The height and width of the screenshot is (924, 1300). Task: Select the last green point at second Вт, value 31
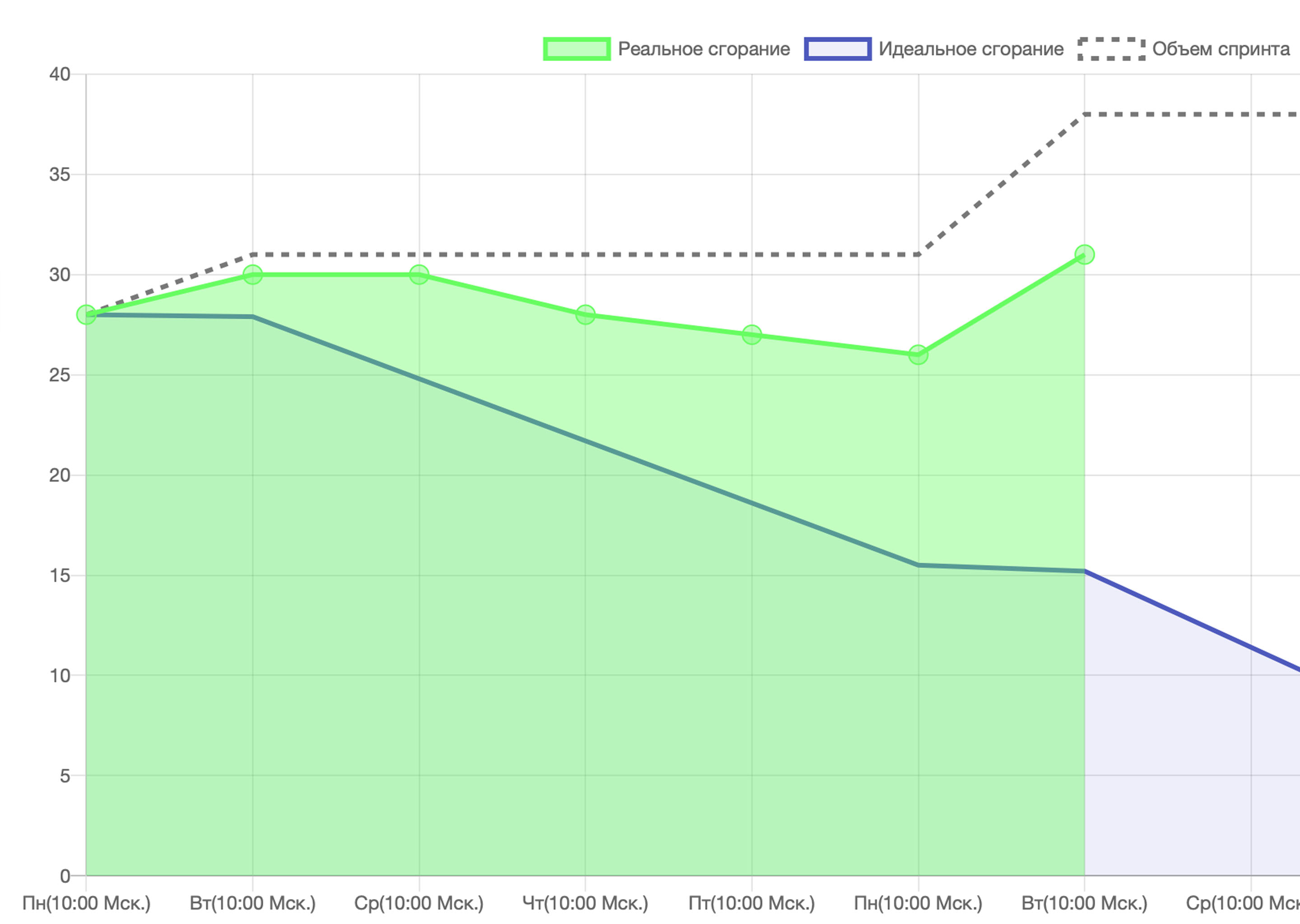[x=1085, y=255]
